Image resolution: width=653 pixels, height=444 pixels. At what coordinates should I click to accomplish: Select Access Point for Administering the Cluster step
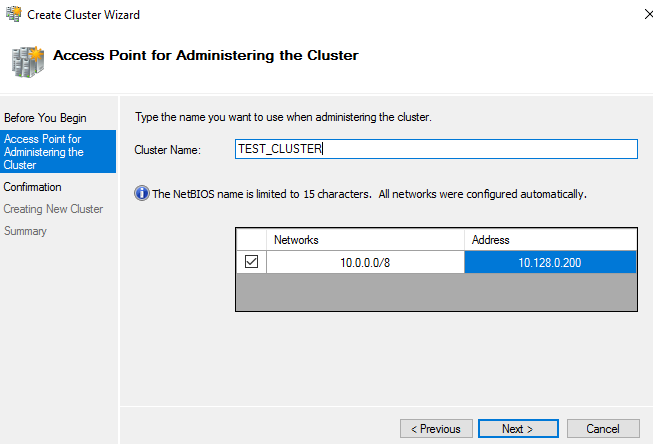coord(44,151)
